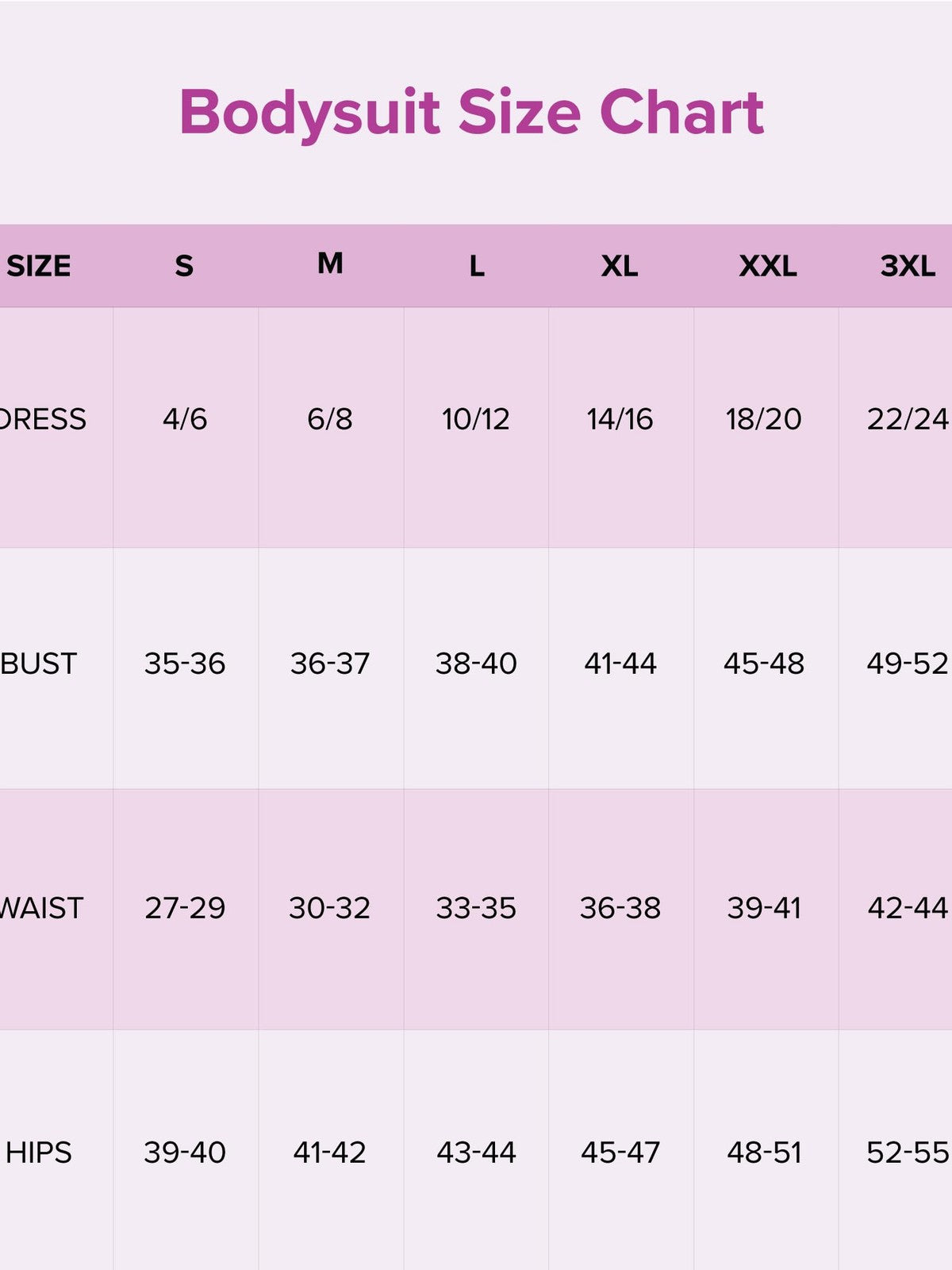Select the HIPS row label
Viewport: 952px width, 1270px height.
(39, 1153)
